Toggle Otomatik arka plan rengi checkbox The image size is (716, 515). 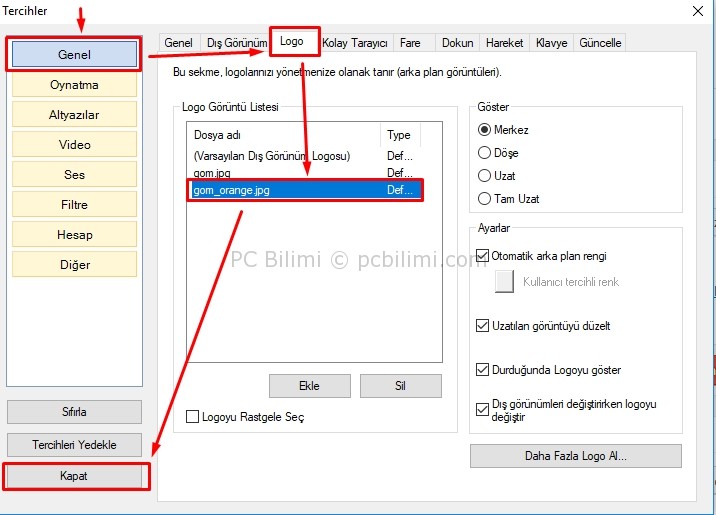coord(482,256)
